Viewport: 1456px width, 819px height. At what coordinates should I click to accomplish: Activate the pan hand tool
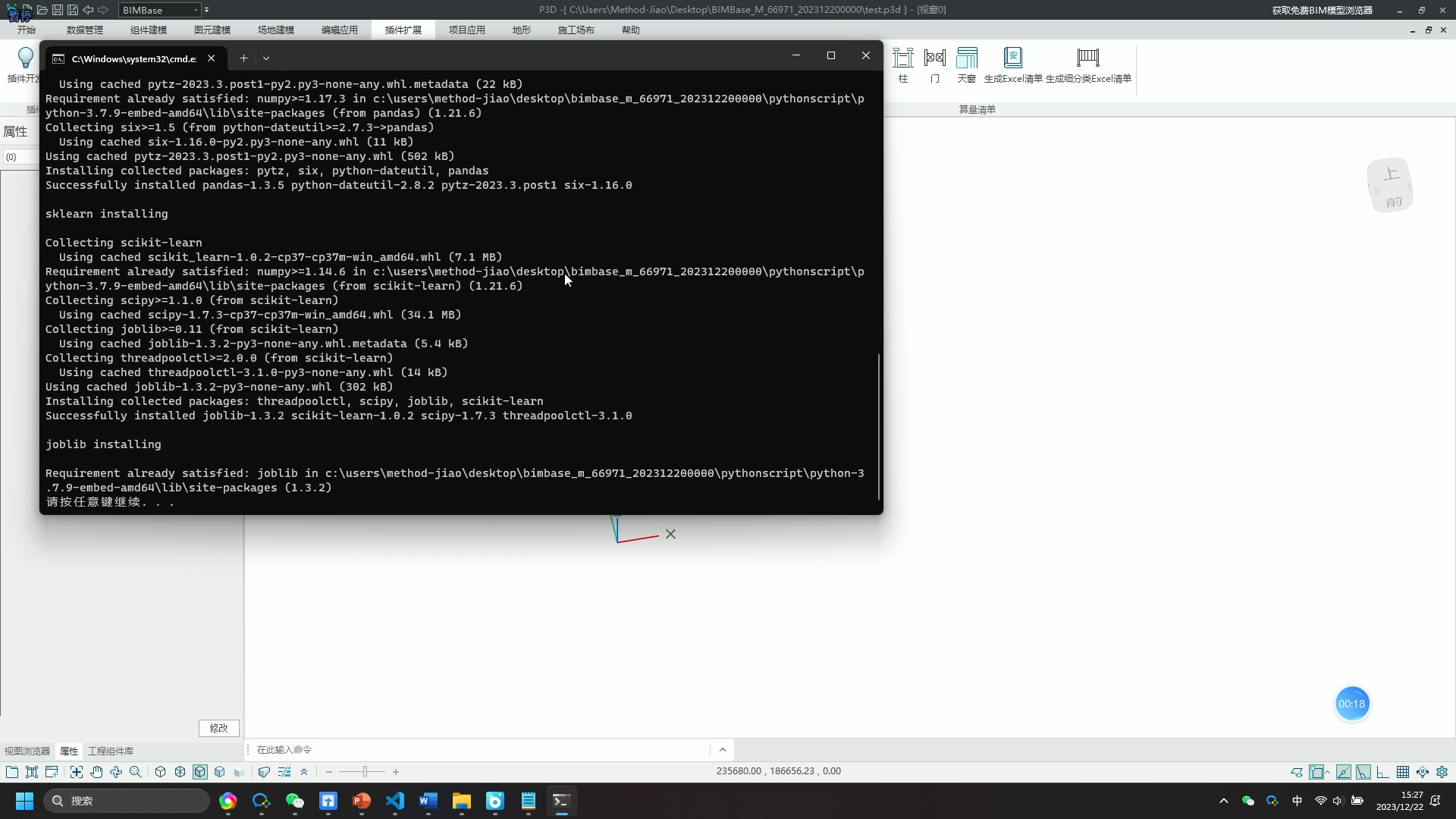click(96, 772)
